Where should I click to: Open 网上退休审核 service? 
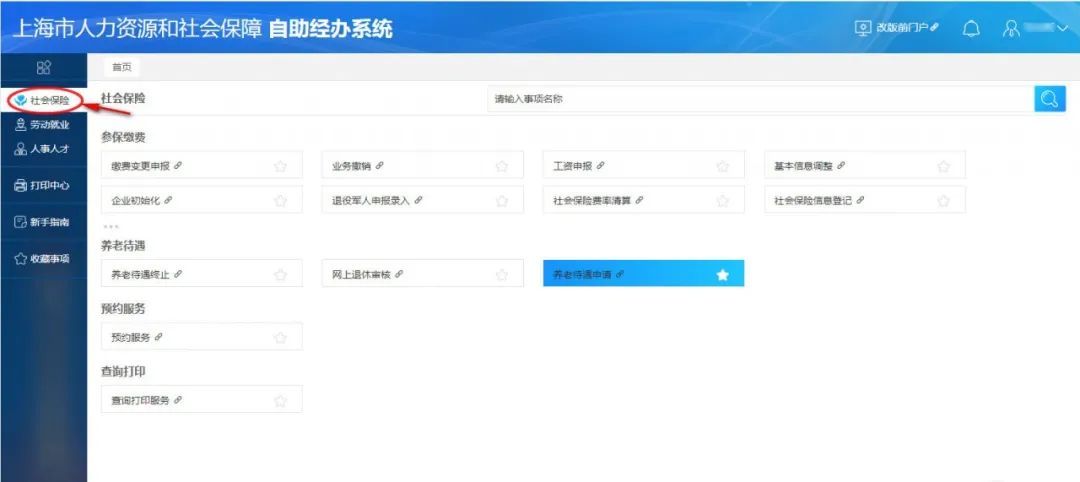pos(423,273)
